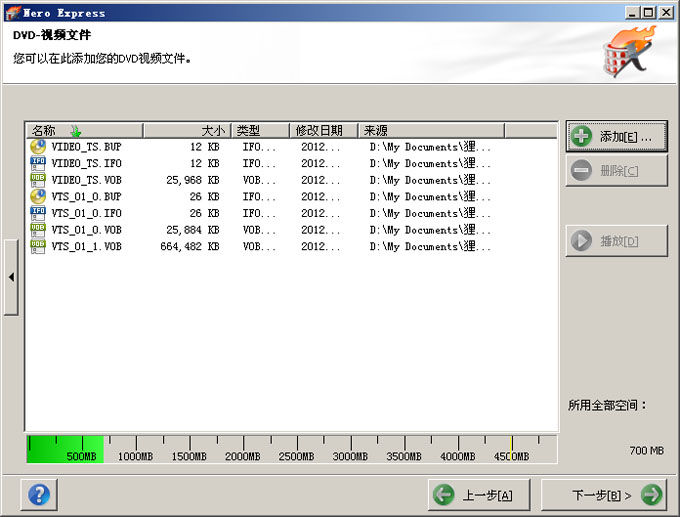Viewport: 680px width, 517px height.
Task: Open help with the blue question mark icon
Action: [39, 494]
